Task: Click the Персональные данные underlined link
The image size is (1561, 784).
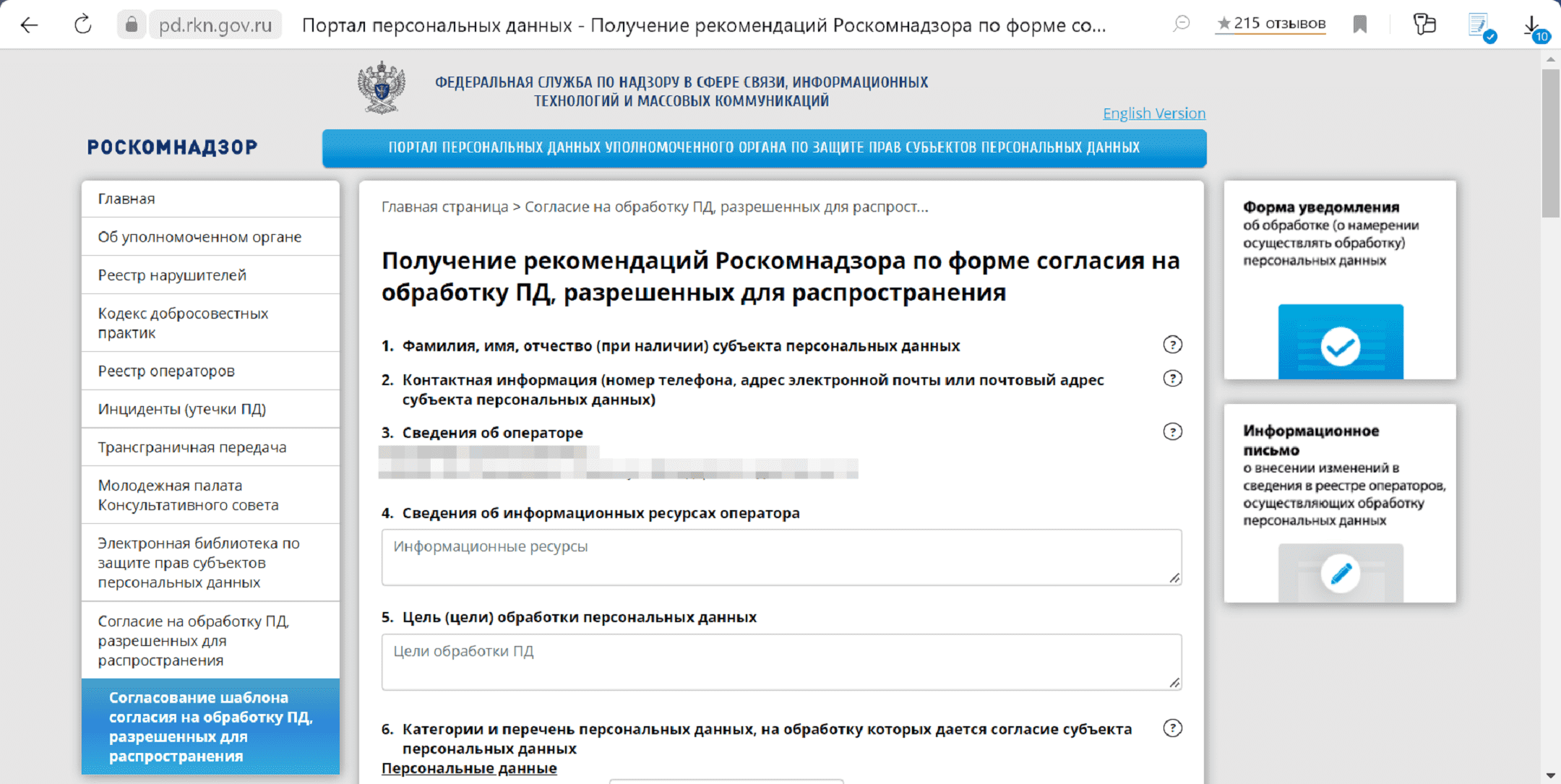Action: pos(469,768)
